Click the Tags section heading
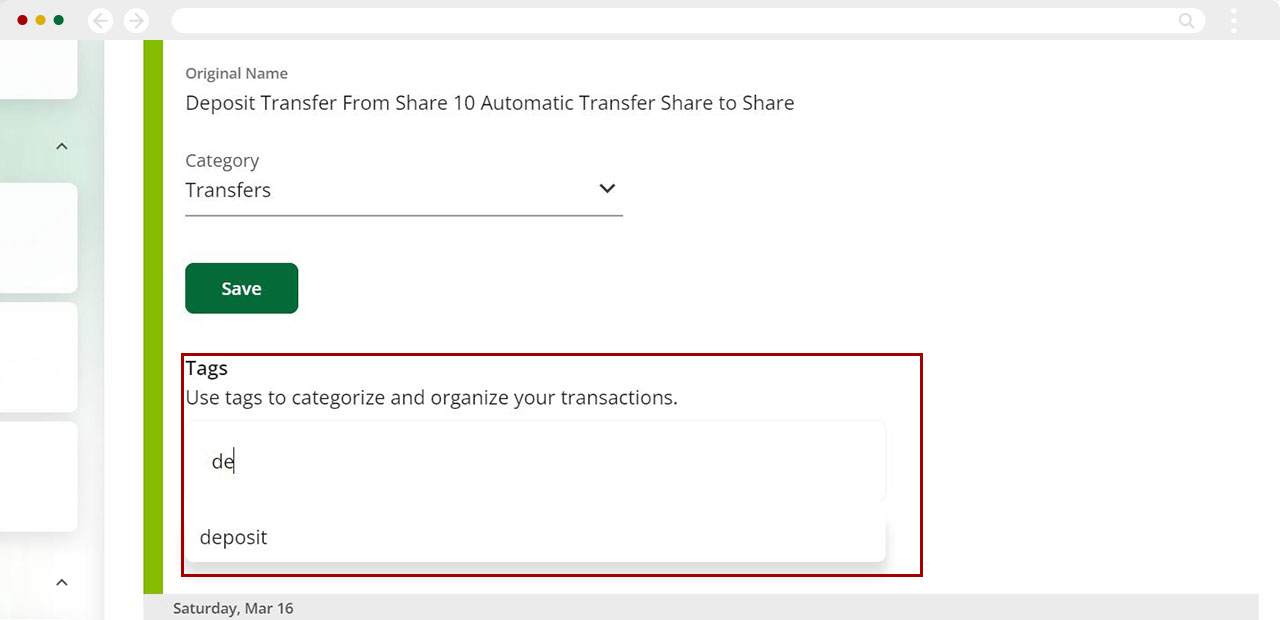The image size is (1280, 620). point(207,368)
